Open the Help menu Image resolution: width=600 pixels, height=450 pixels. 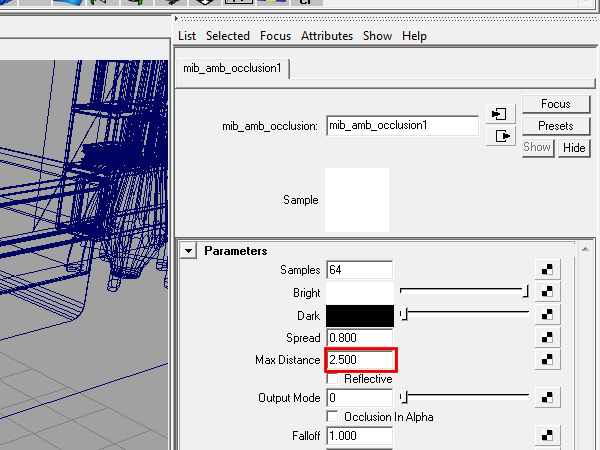(x=414, y=36)
